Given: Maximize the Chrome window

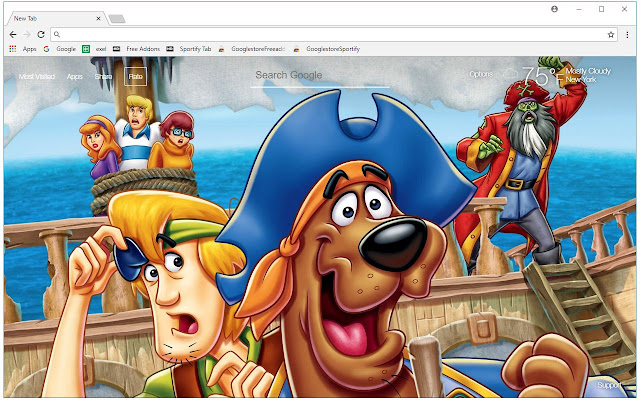Looking at the screenshot, I should point(601,9).
